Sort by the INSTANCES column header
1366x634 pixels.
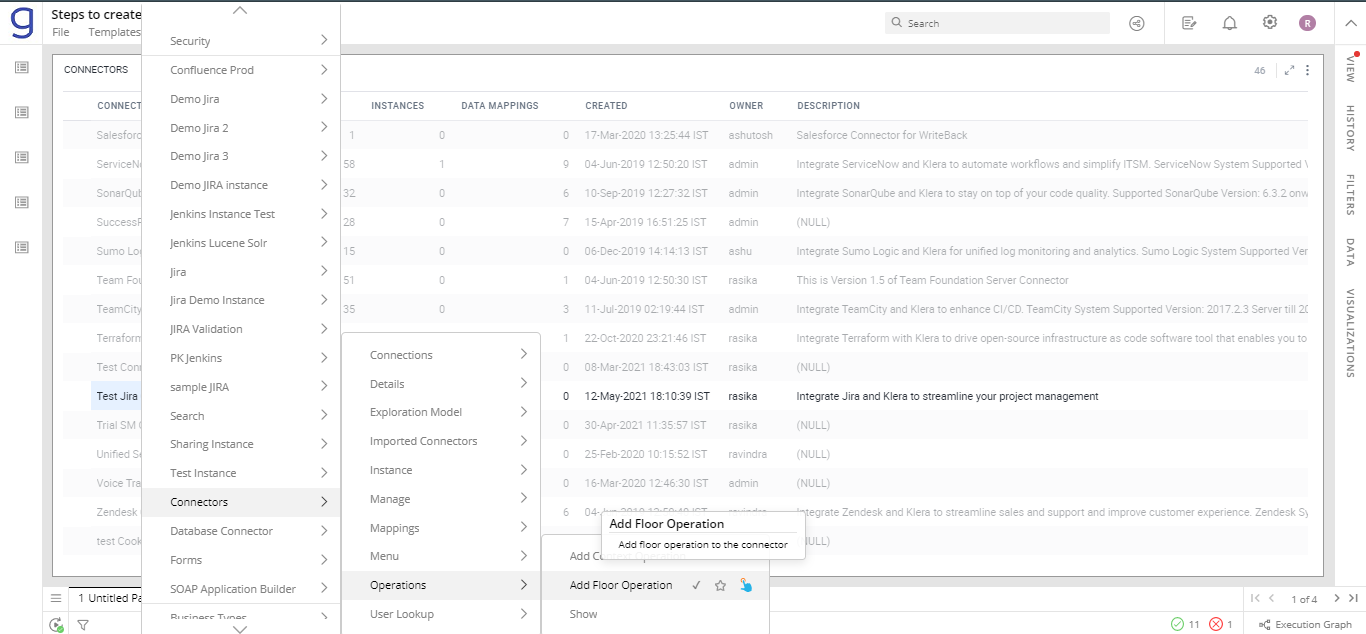click(397, 105)
